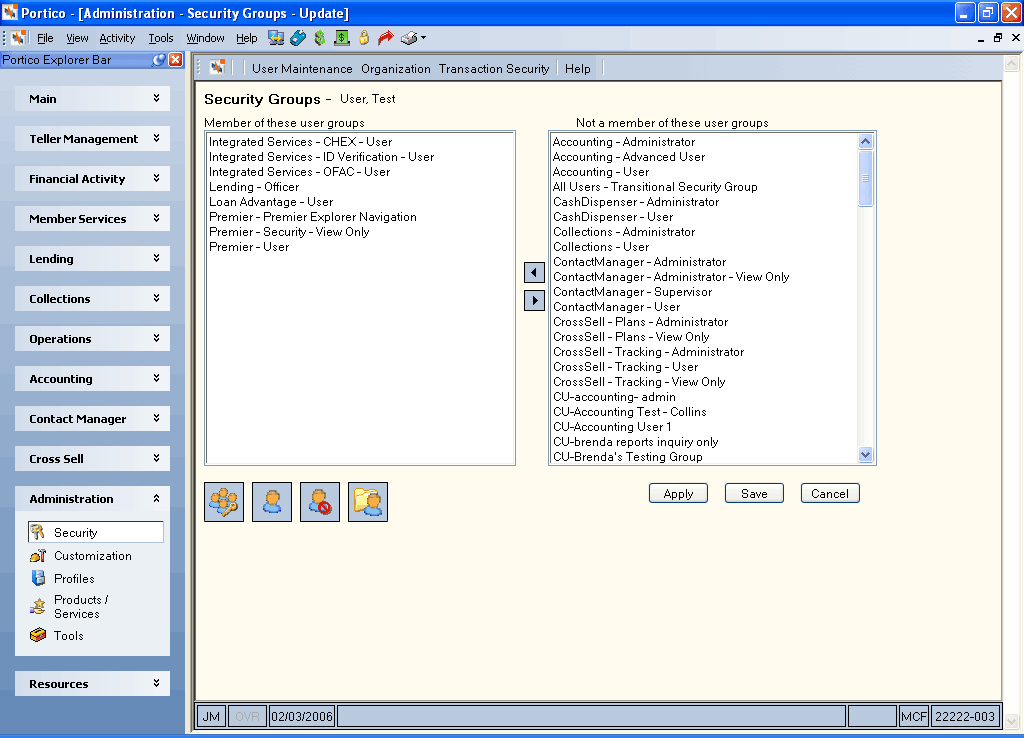Image resolution: width=1024 pixels, height=738 pixels.
Task: Click the gold padlock toolbar icon
Action: tap(364, 38)
